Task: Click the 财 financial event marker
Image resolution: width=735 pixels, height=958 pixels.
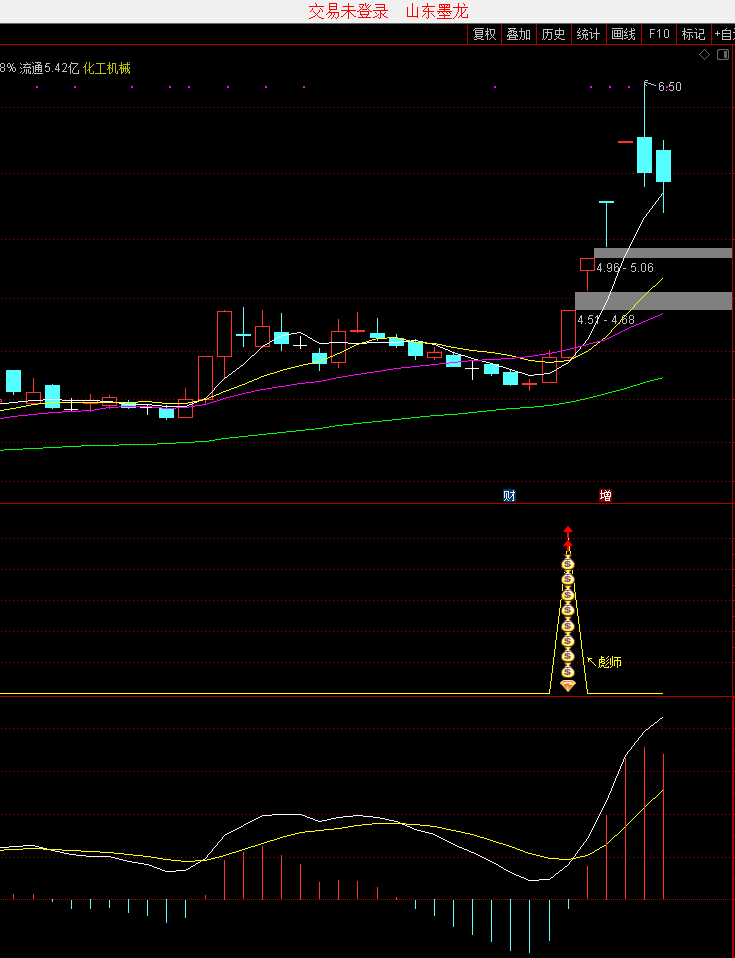Action: [x=509, y=495]
